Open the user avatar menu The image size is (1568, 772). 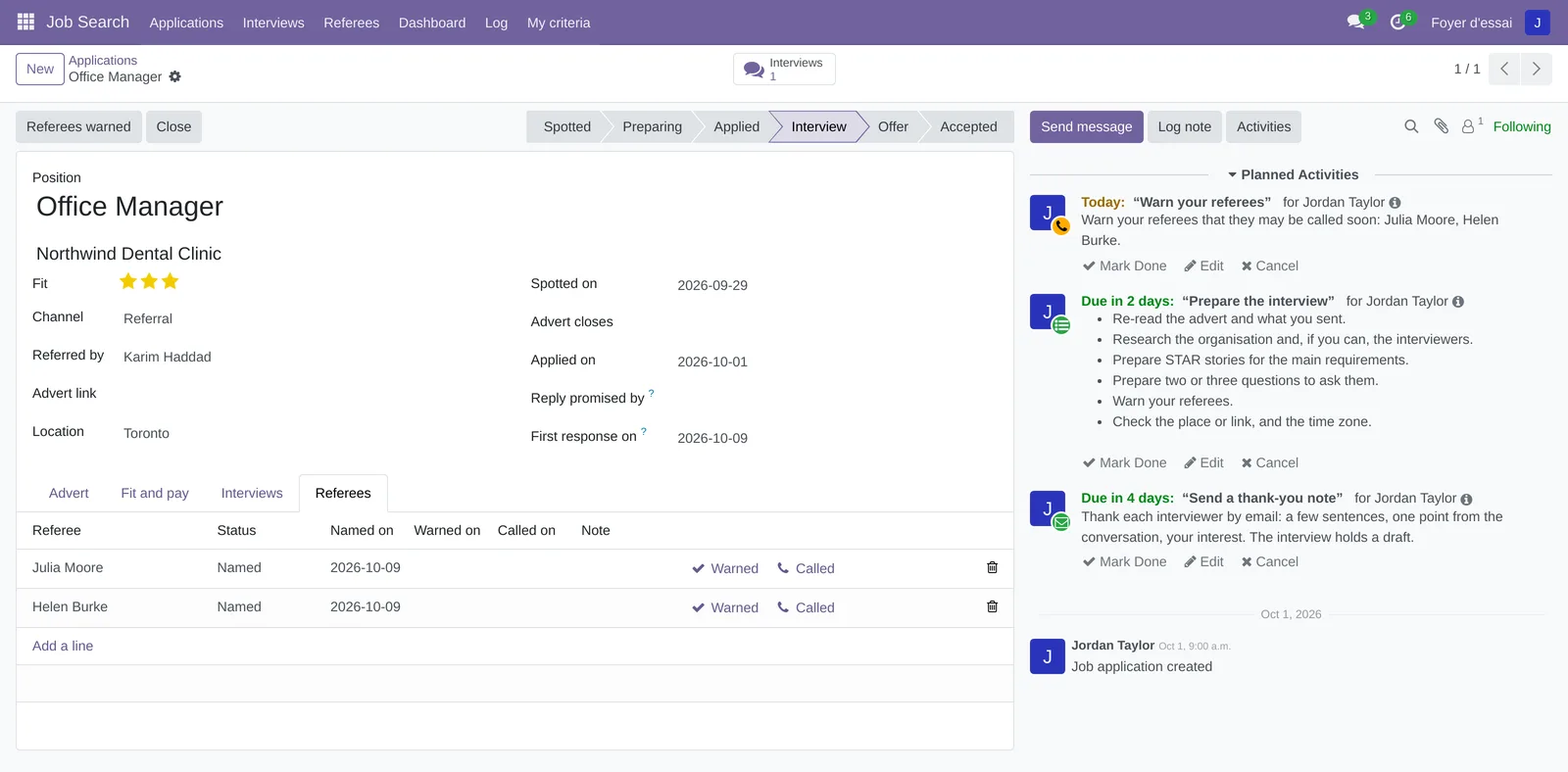[x=1537, y=23]
